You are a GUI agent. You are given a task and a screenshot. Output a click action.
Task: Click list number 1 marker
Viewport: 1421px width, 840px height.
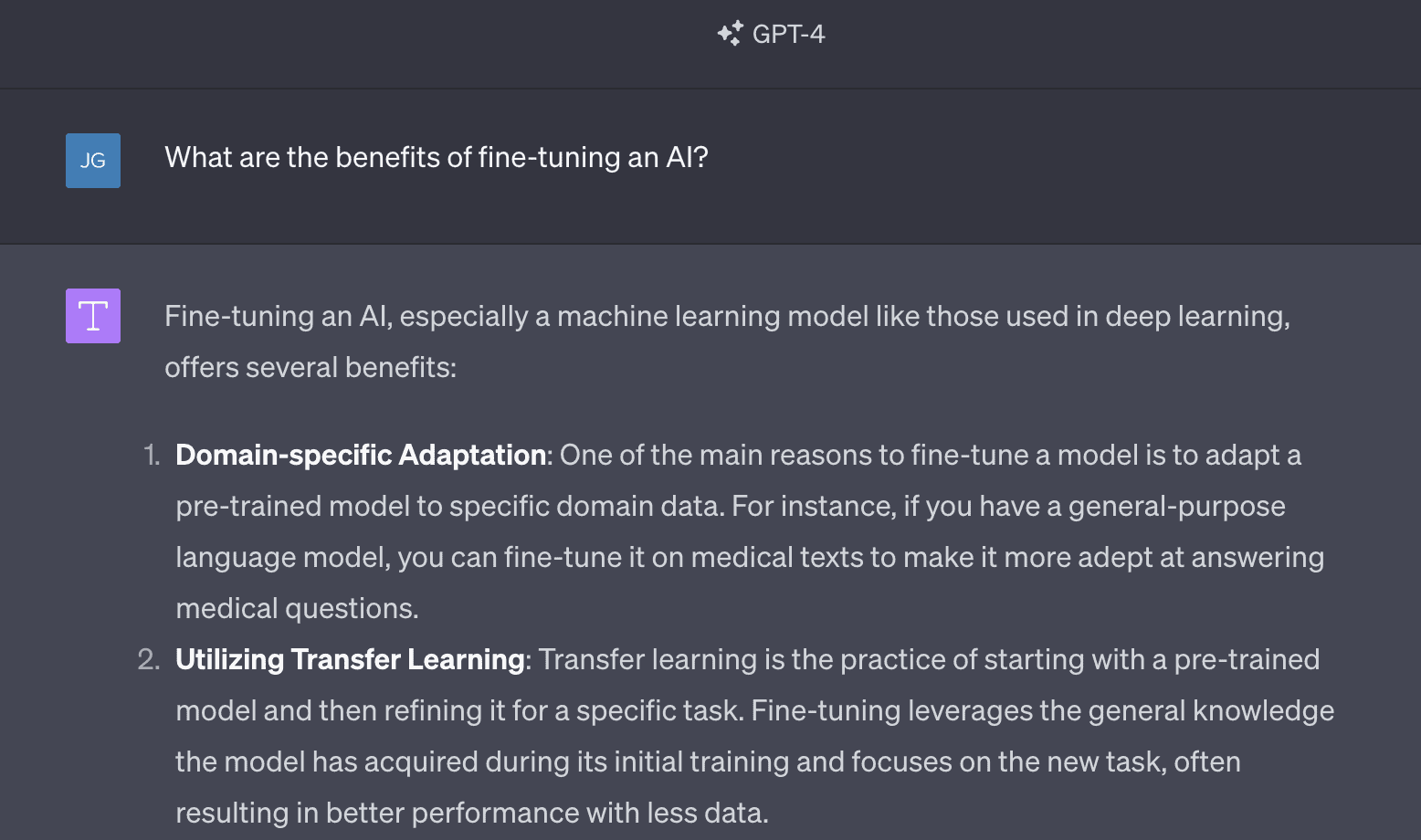click(x=152, y=455)
